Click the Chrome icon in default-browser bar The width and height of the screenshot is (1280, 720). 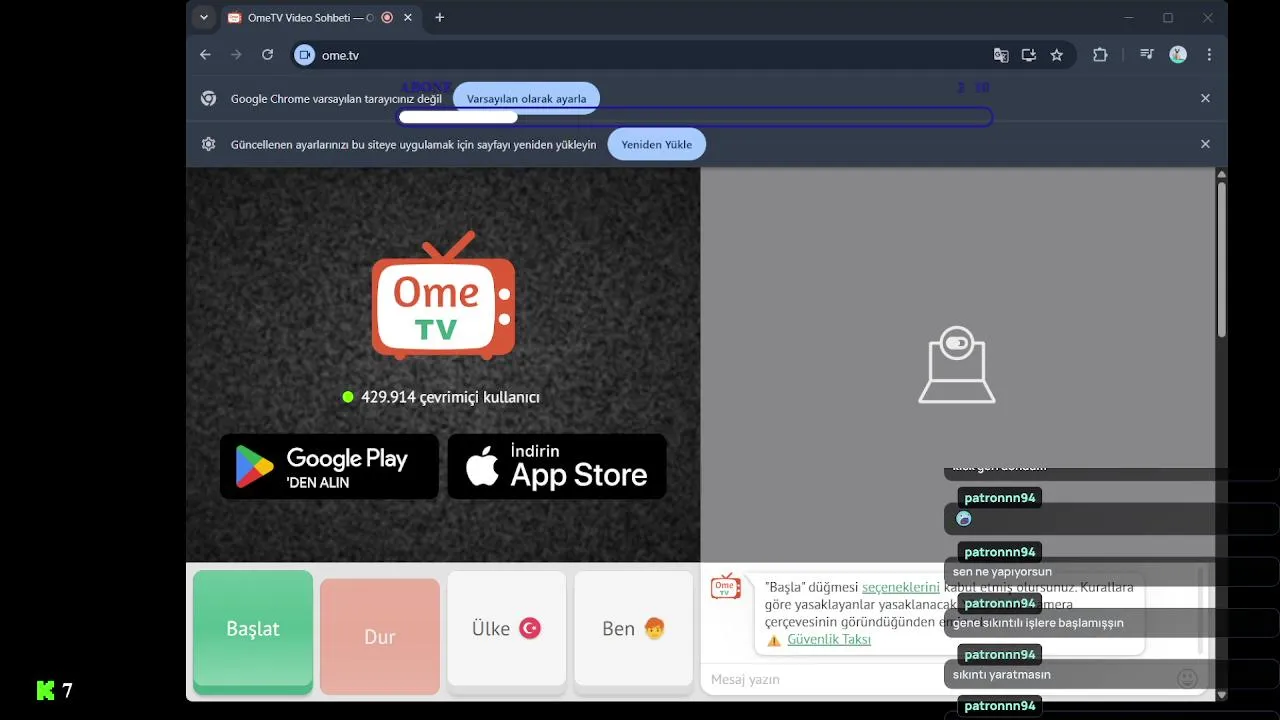coord(208,98)
